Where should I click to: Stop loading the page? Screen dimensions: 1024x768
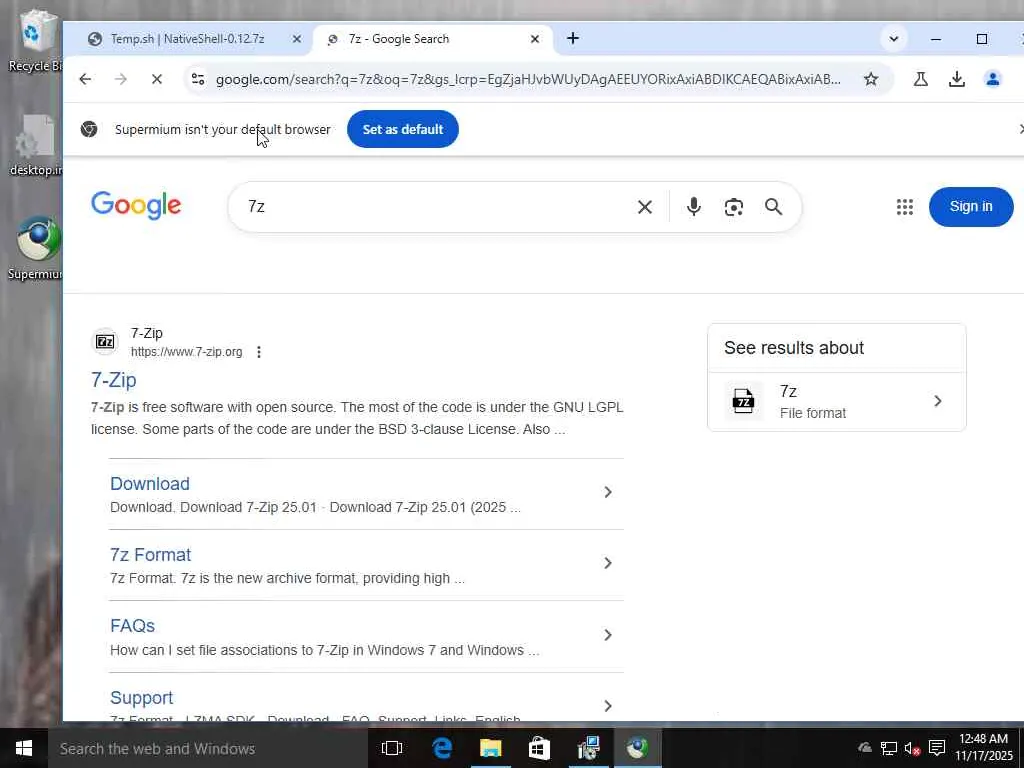tap(157, 79)
